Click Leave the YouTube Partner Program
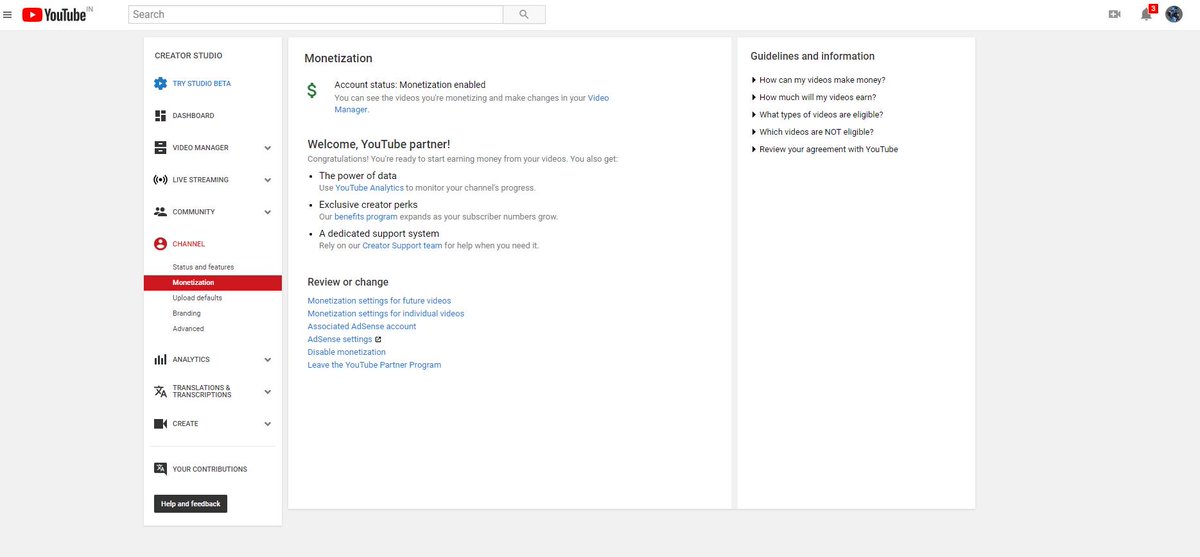The width and height of the screenshot is (1200, 557). pos(374,365)
